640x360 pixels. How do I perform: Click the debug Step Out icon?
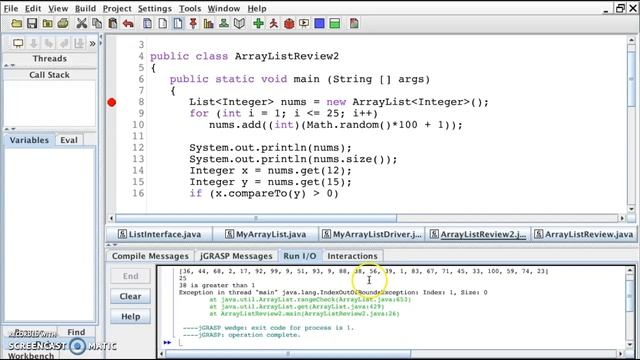click(x=64, y=43)
